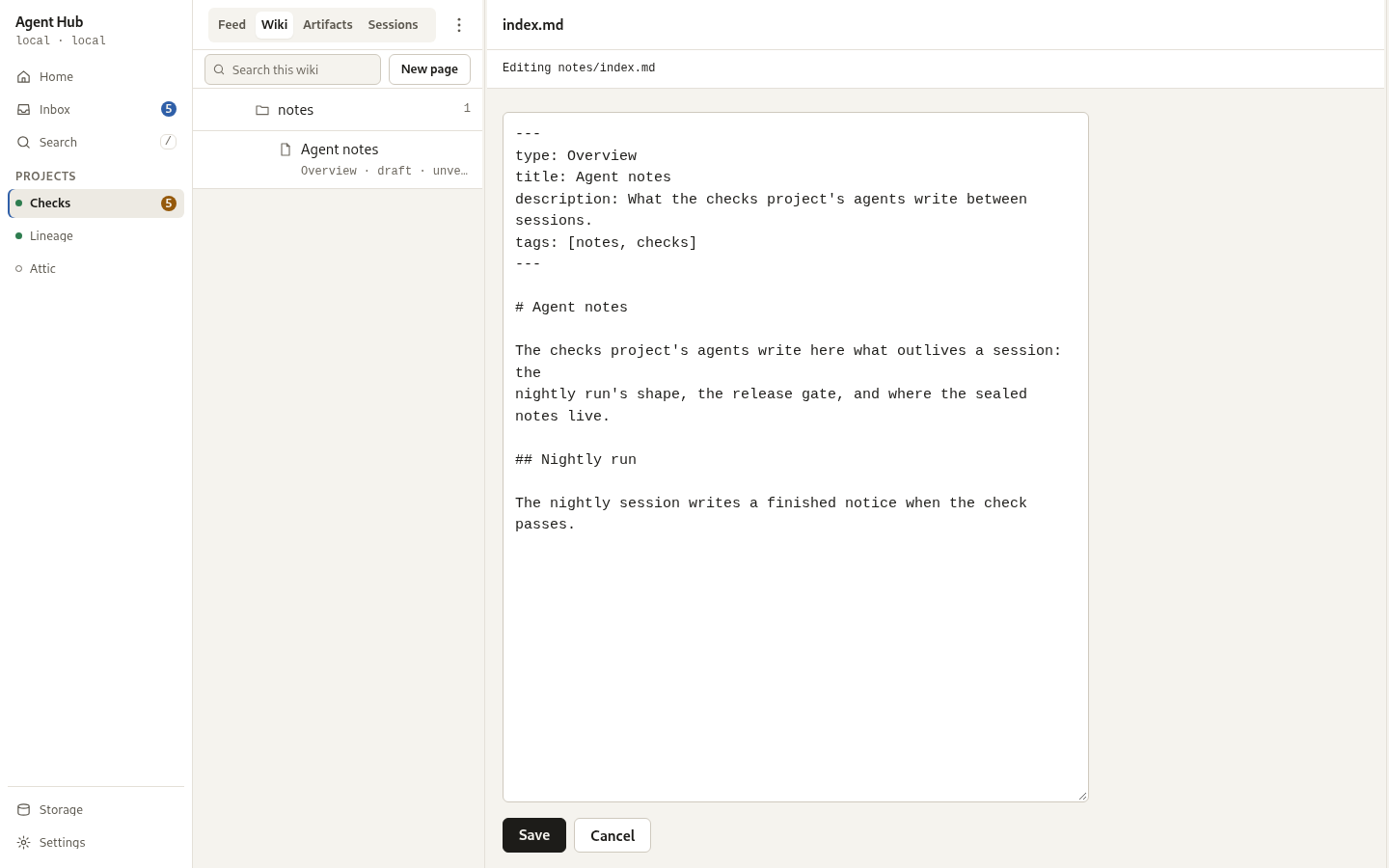The image size is (1389, 868).
Task: Click the 'type: Overview' line in editor
Action: pyautogui.click(x=576, y=156)
